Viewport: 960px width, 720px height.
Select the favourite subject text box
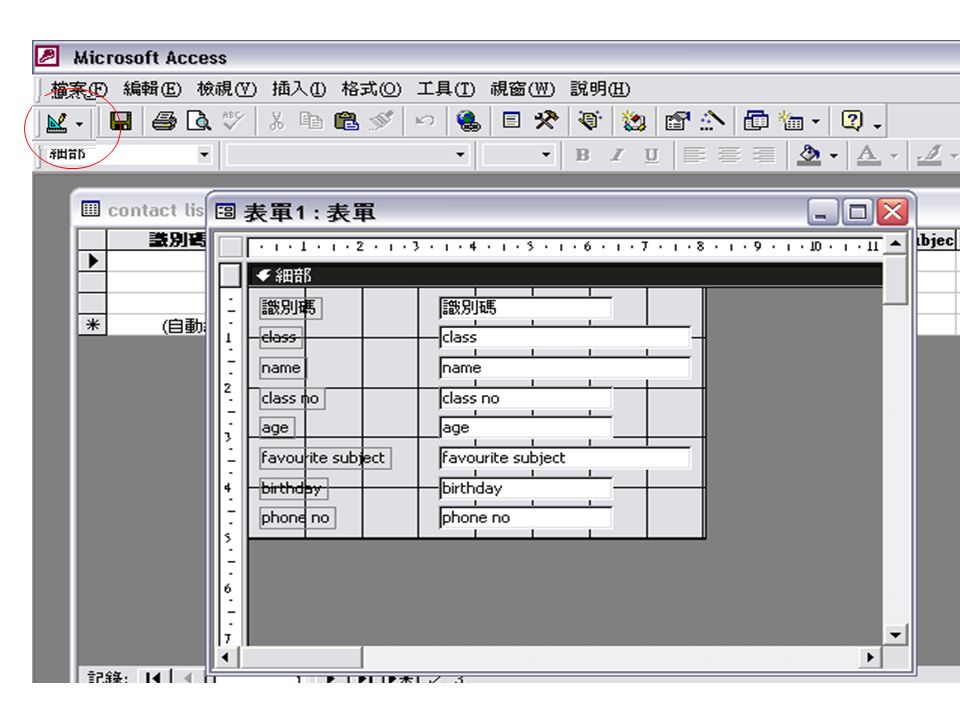[x=565, y=457]
